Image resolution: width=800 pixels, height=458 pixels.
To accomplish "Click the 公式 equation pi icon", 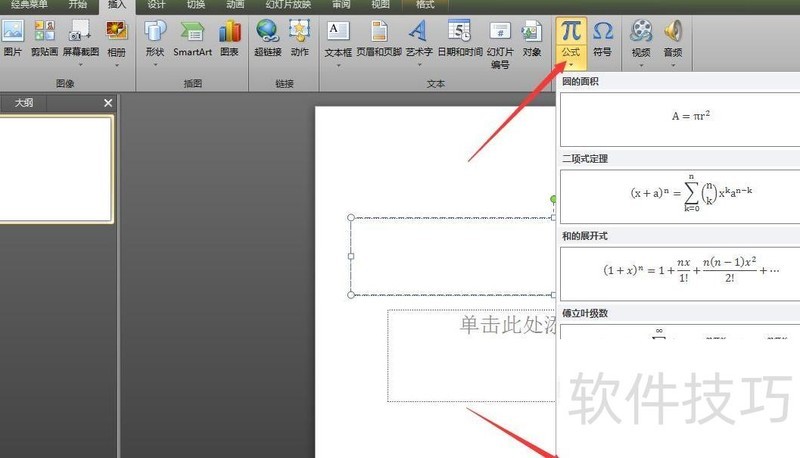I will (571, 31).
